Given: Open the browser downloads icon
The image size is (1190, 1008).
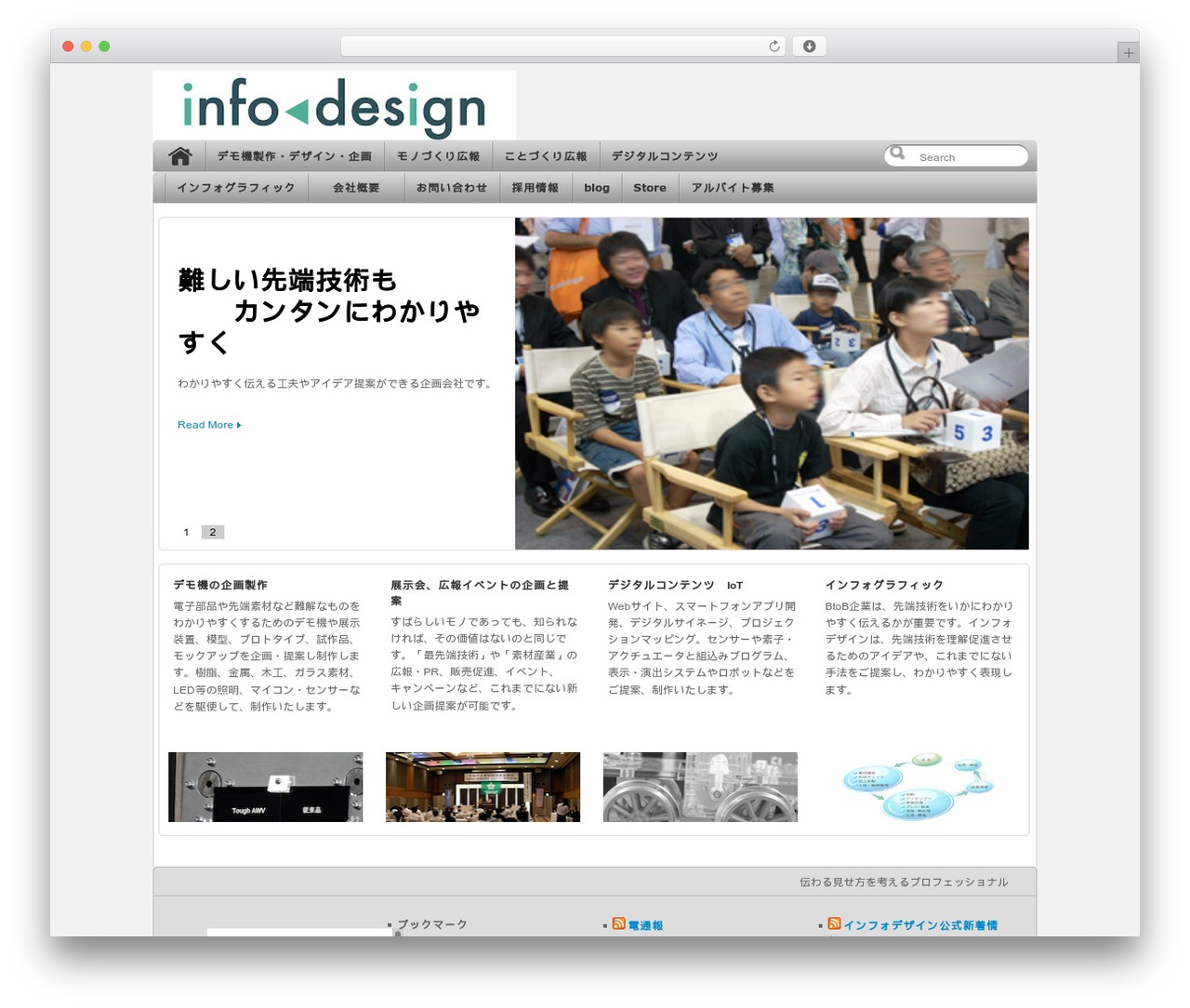Looking at the screenshot, I should point(809,46).
